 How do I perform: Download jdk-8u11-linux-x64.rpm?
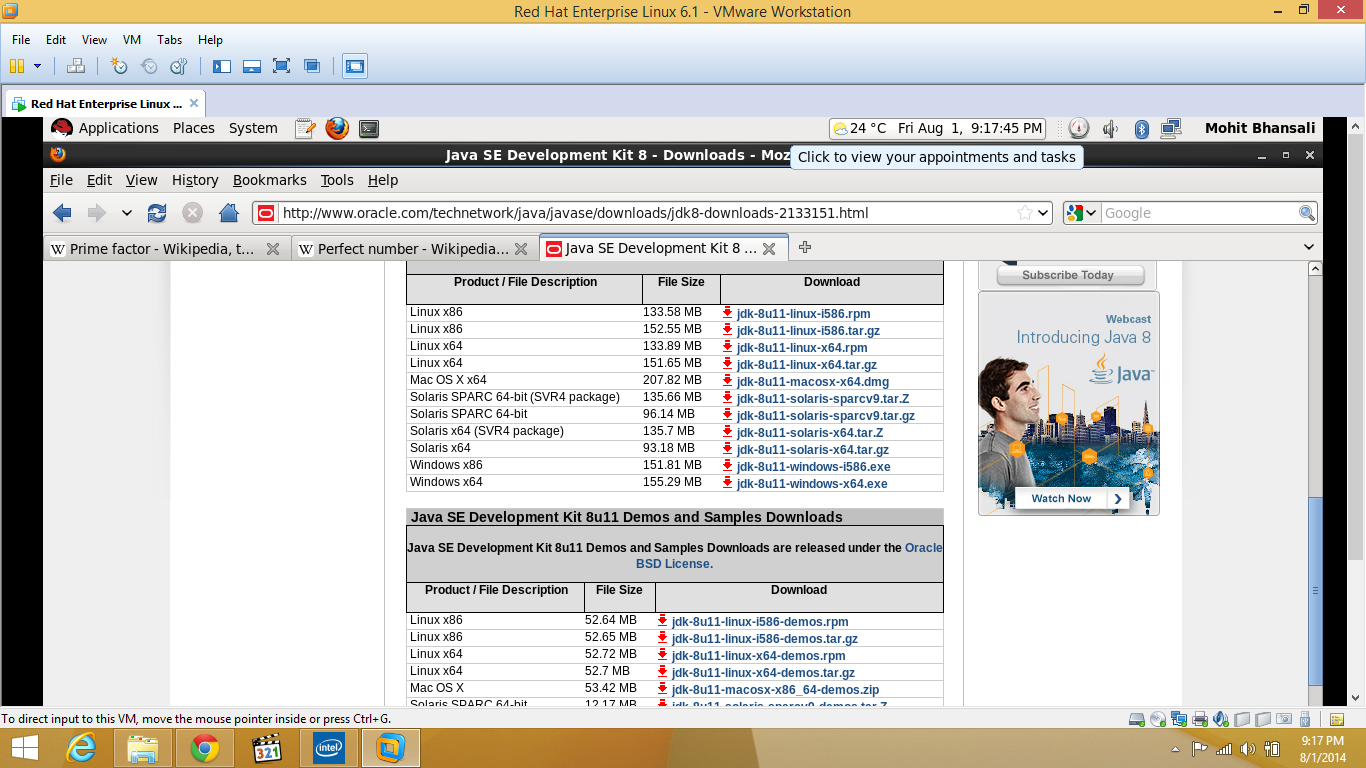click(x=802, y=347)
